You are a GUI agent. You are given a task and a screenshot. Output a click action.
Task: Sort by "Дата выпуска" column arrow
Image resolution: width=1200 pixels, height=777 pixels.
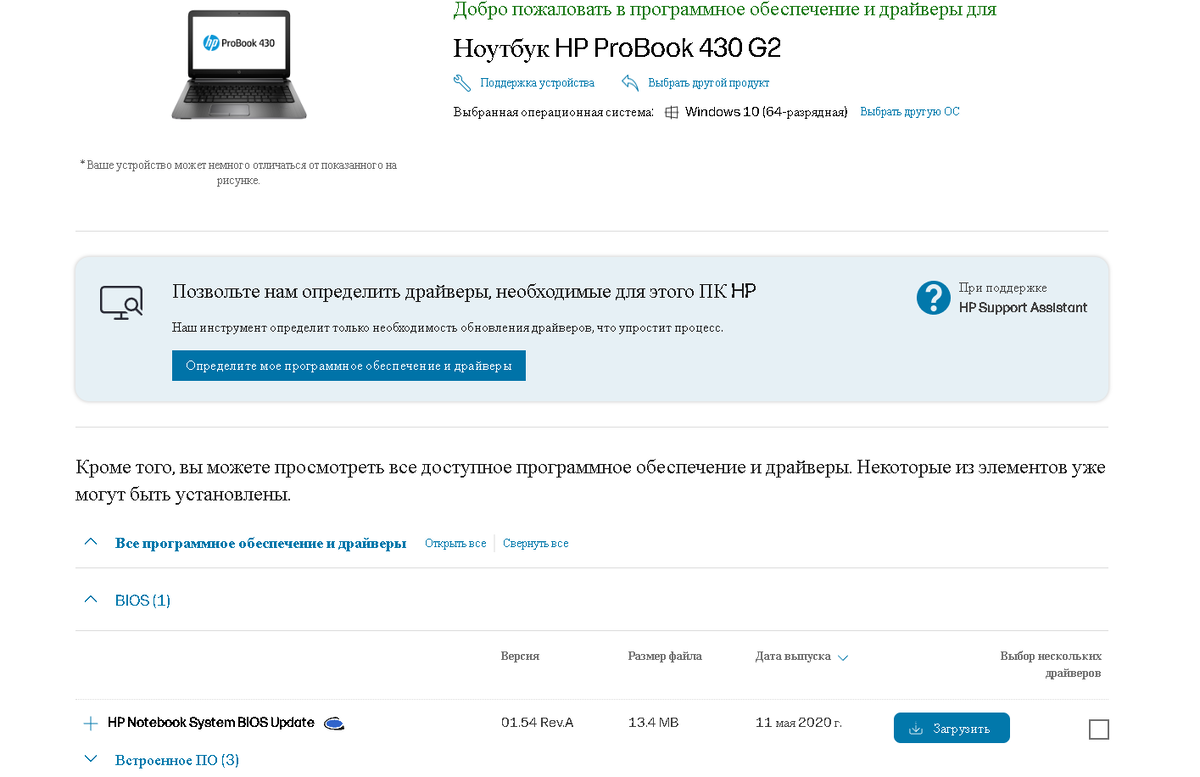click(843, 658)
